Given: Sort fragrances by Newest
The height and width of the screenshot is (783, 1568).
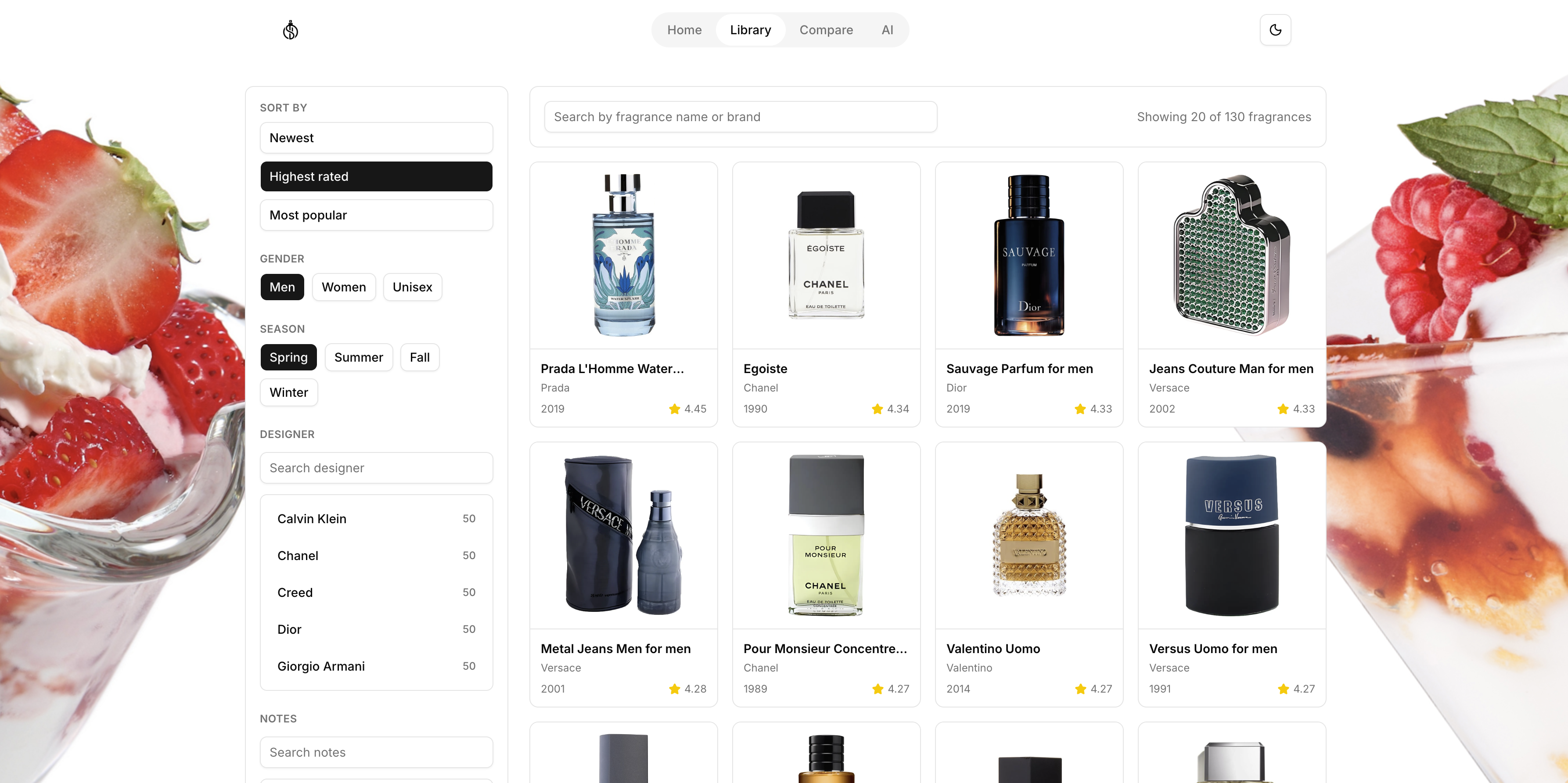Looking at the screenshot, I should pyautogui.click(x=376, y=138).
